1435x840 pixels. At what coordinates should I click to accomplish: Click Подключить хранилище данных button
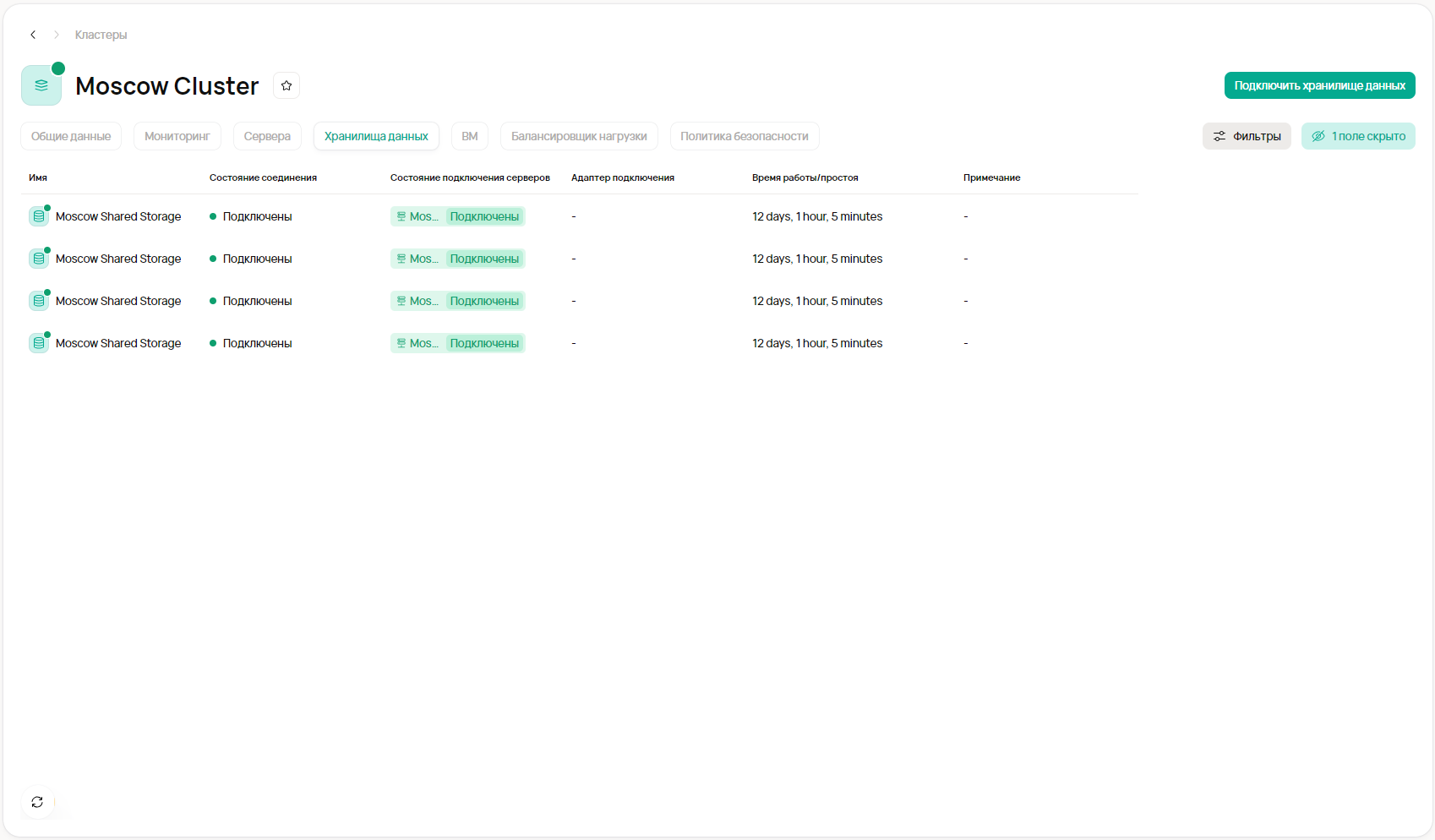click(1319, 85)
